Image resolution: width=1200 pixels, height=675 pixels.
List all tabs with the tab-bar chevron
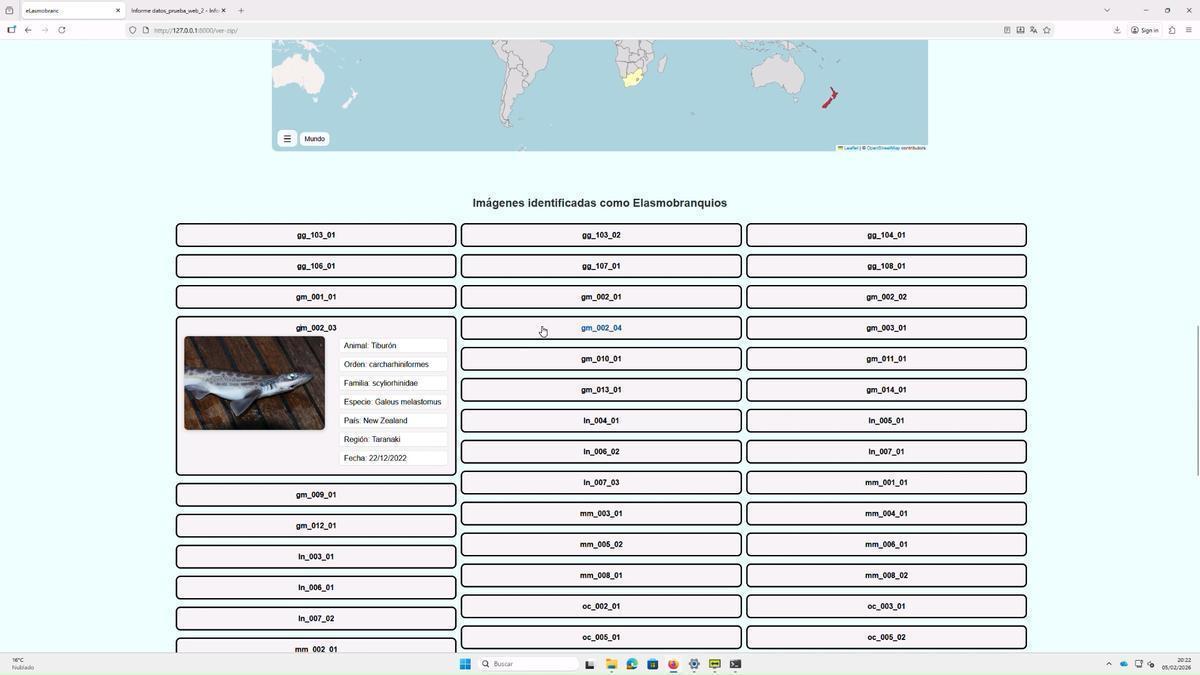click(x=1106, y=11)
